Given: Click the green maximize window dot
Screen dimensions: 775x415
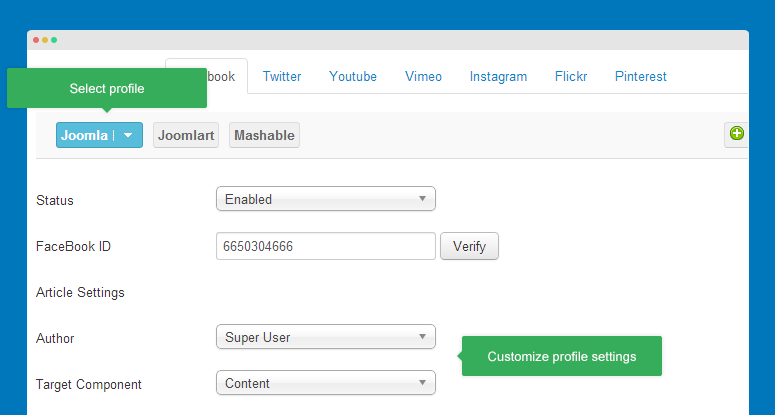Looking at the screenshot, I should (x=54, y=40).
